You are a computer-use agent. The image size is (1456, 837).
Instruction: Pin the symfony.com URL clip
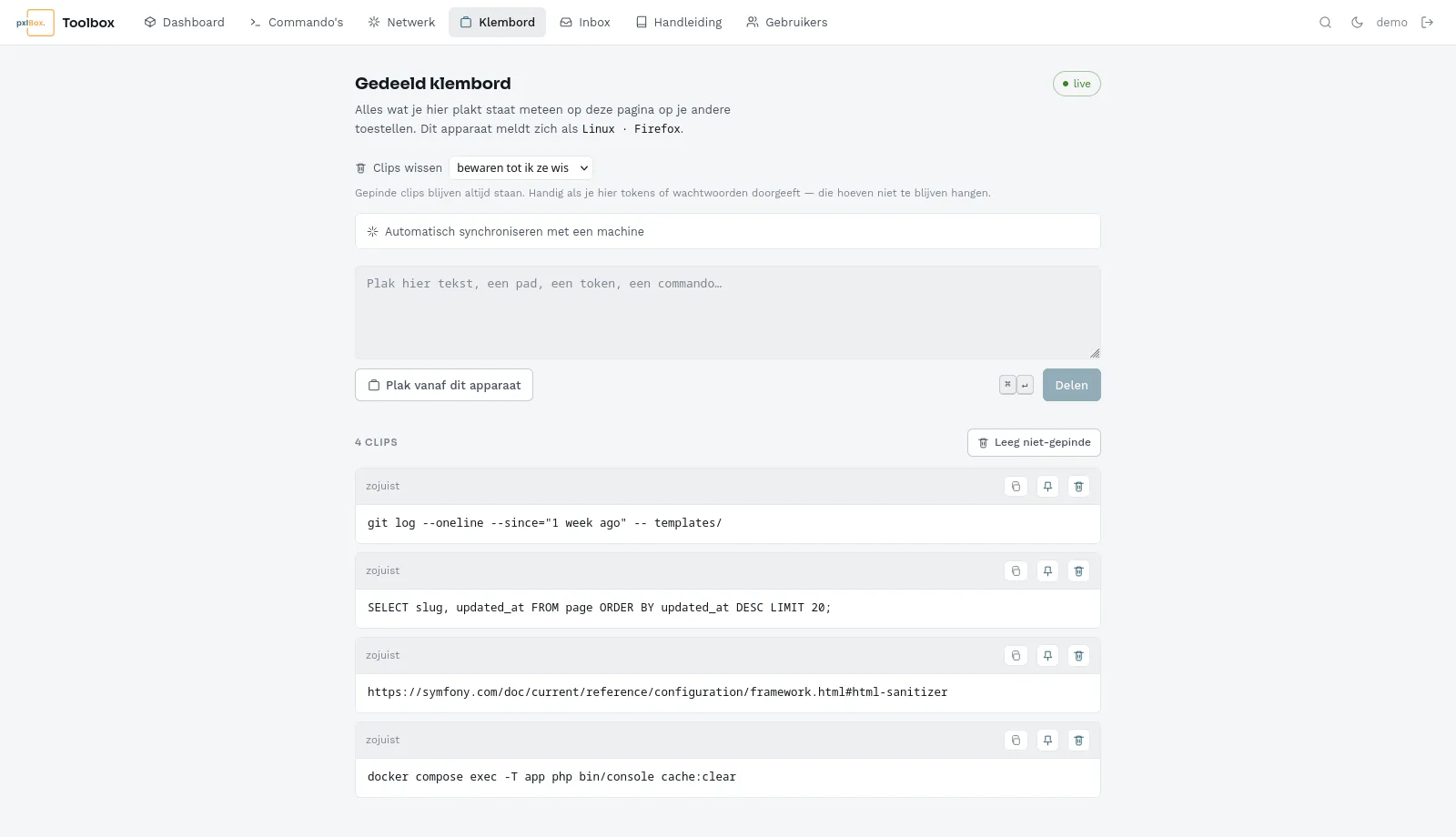(1047, 656)
